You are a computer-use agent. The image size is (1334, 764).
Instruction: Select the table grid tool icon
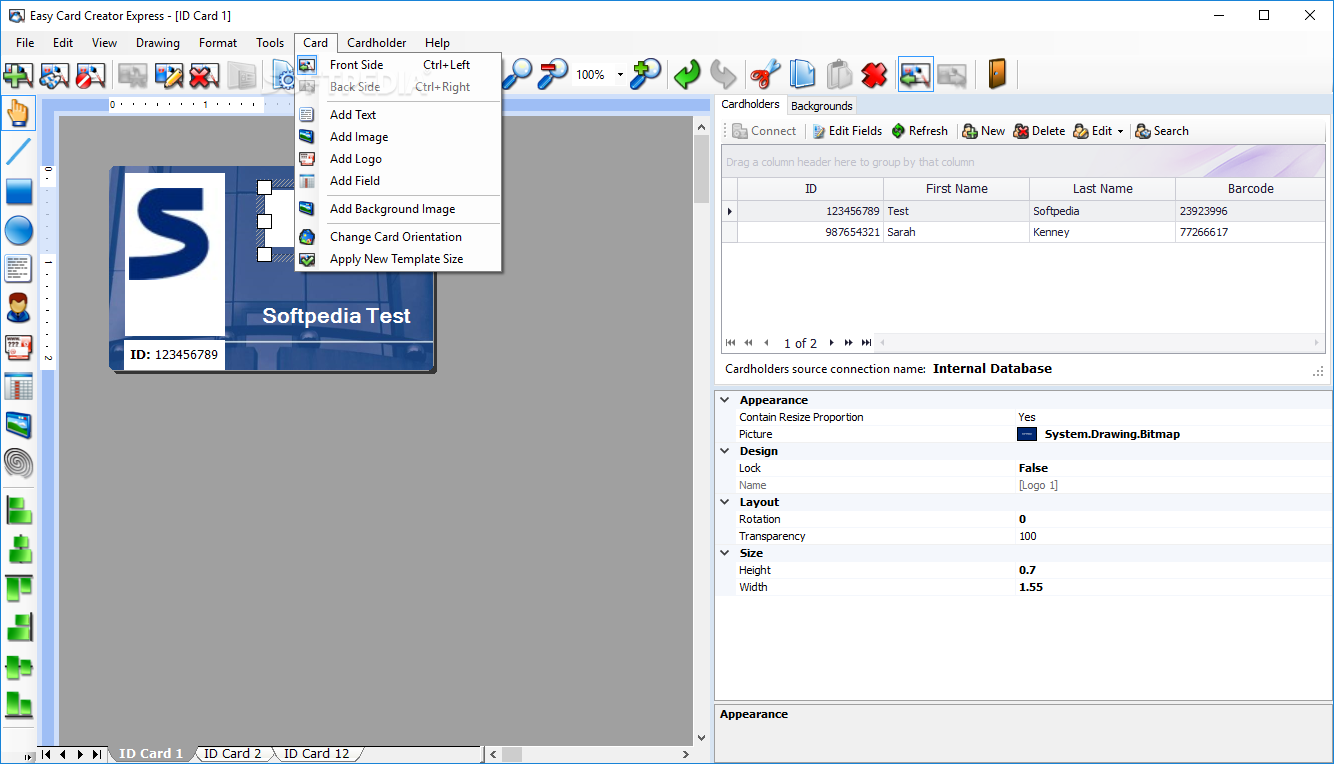18,386
